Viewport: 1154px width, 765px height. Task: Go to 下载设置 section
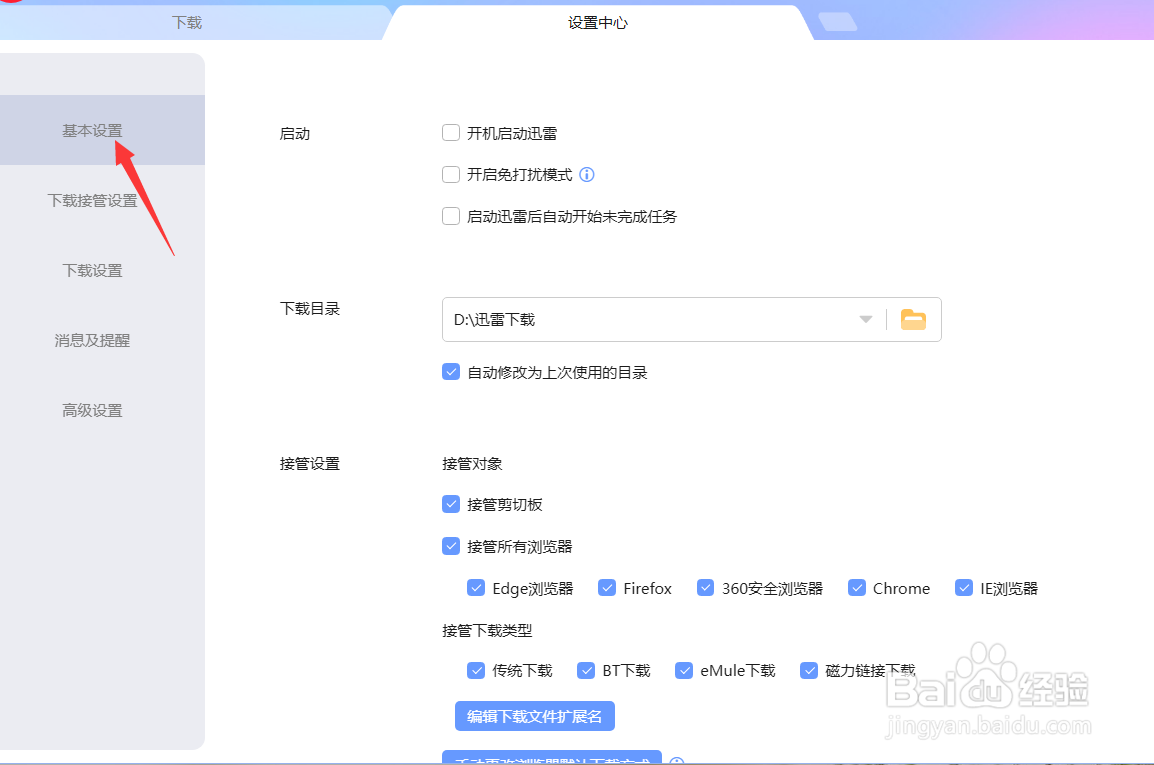(92, 270)
